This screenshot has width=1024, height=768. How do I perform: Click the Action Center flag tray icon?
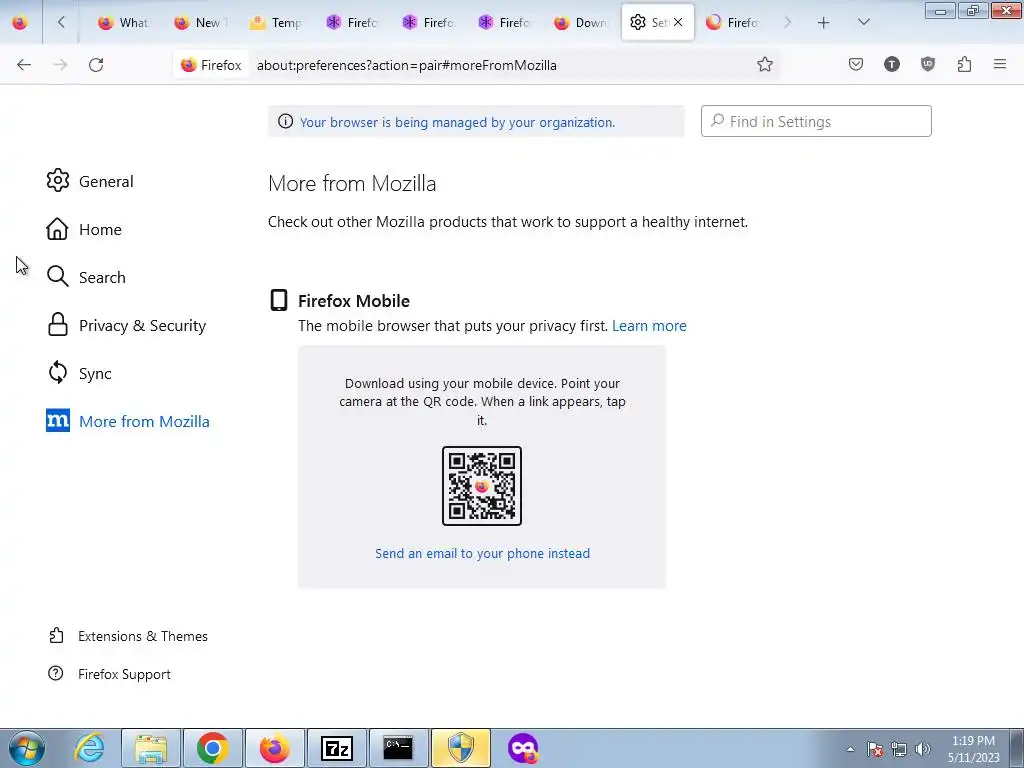pyautogui.click(x=875, y=749)
